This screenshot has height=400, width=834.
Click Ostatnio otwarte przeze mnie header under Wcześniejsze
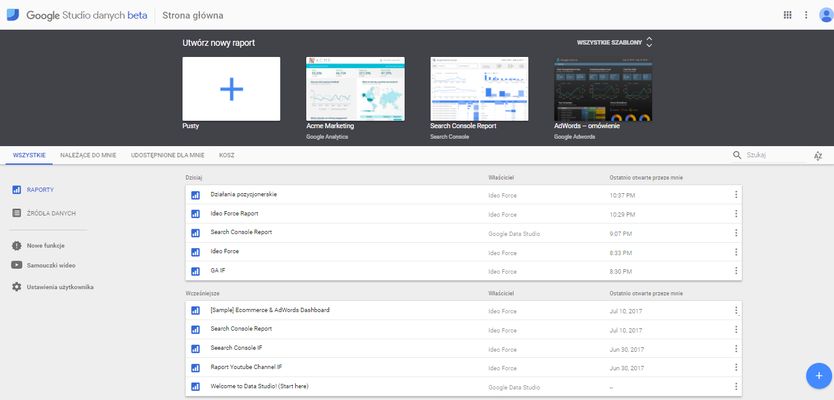click(x=646, y=293)
